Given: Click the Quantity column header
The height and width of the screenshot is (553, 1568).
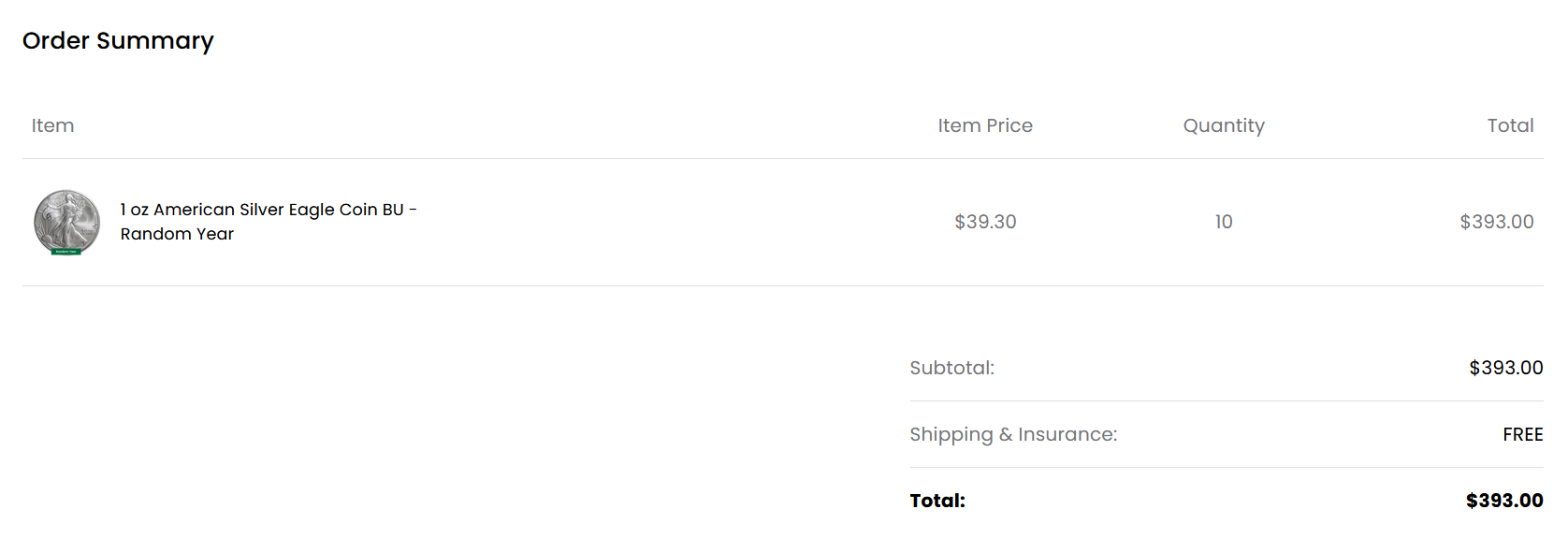Looking at the screenshot, I should 1224,126.
